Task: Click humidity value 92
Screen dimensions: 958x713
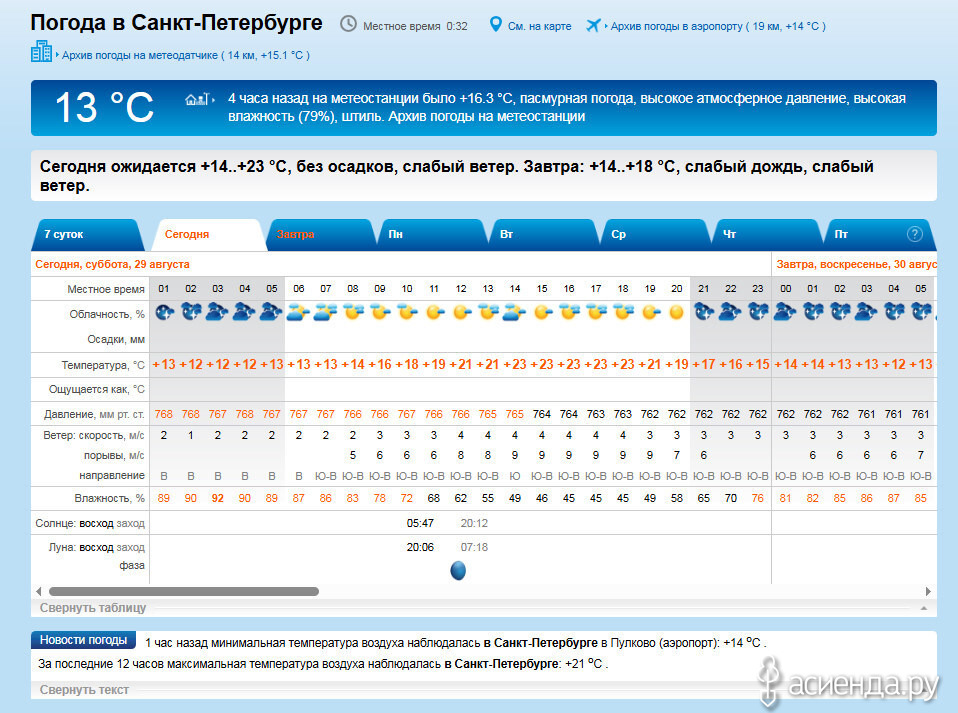Action: [x=218, y=498]
